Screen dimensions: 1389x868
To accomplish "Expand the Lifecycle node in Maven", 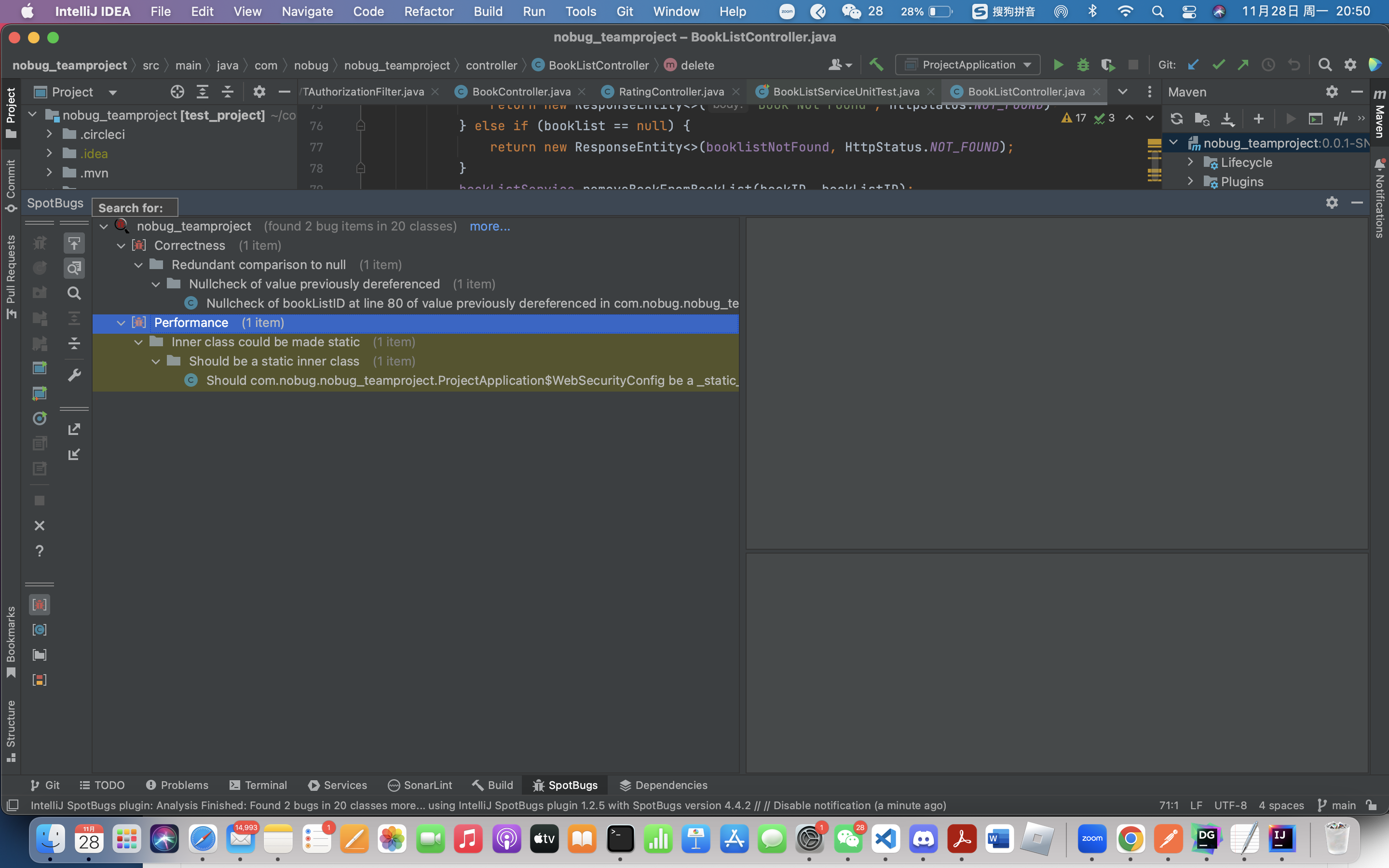I will coord(1190,163).
